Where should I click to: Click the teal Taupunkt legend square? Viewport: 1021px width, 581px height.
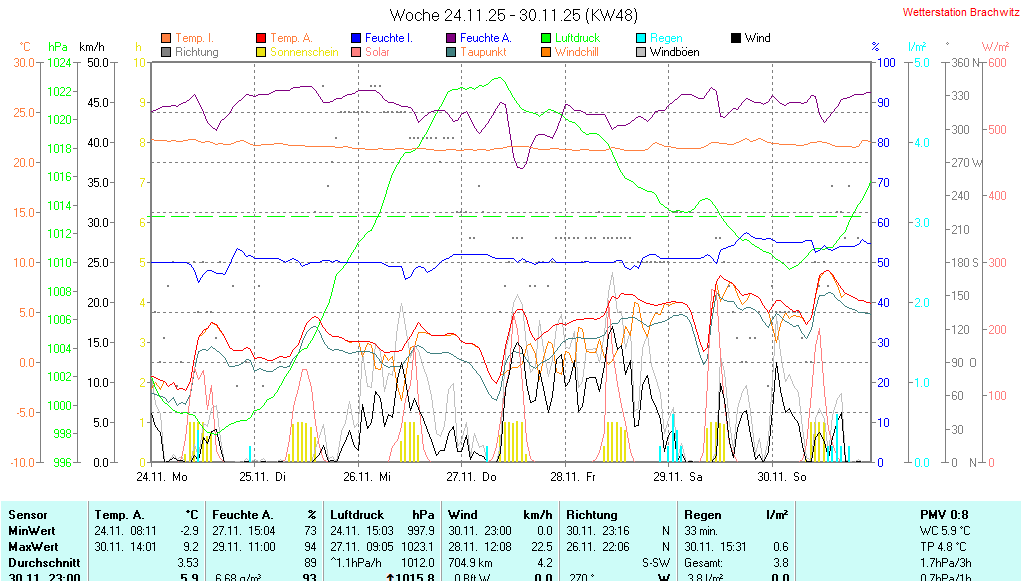click(x=451, y=52)
